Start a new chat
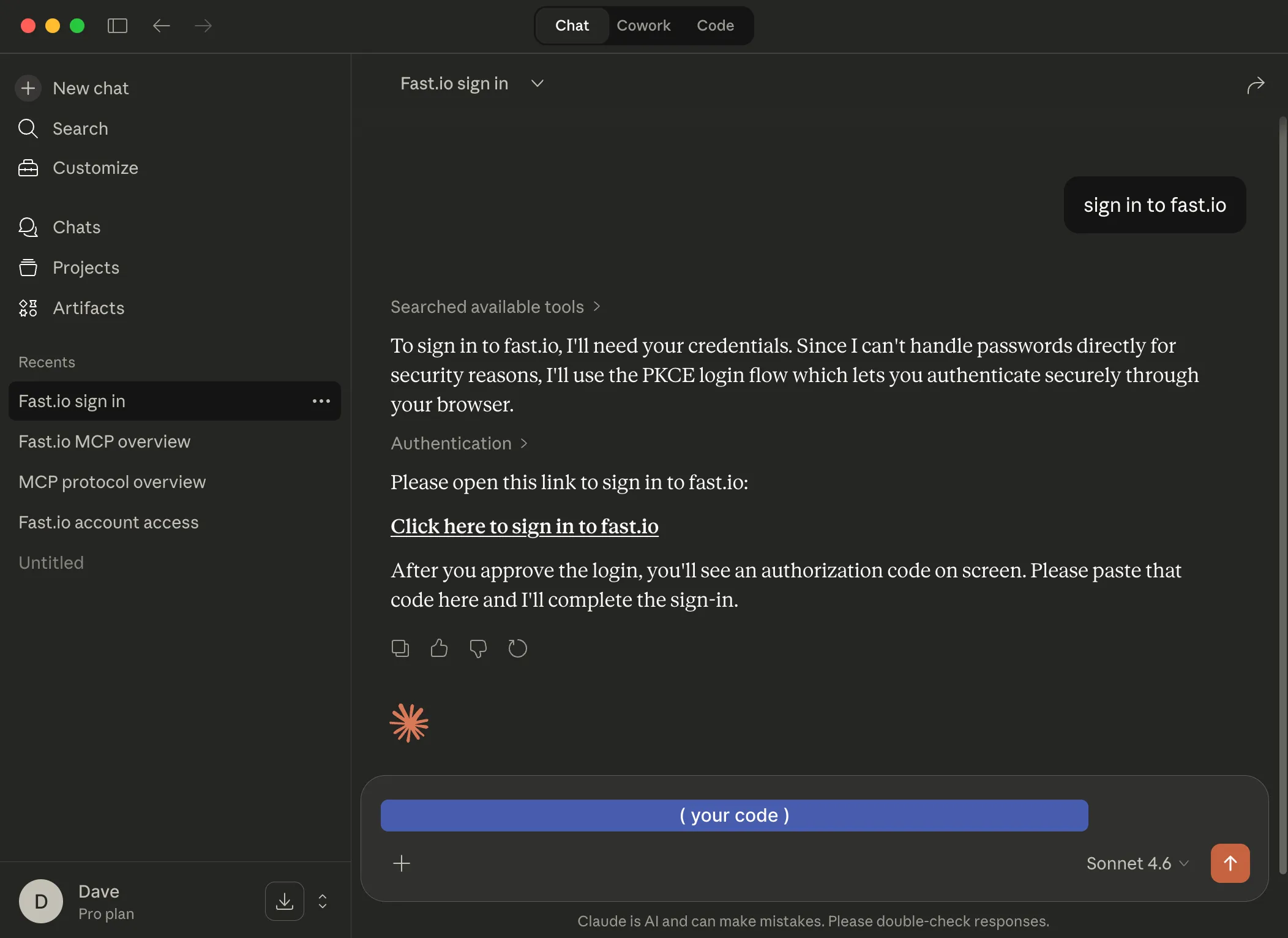The width and height of the screenshot is (1288, 938). tap(91, 88)
